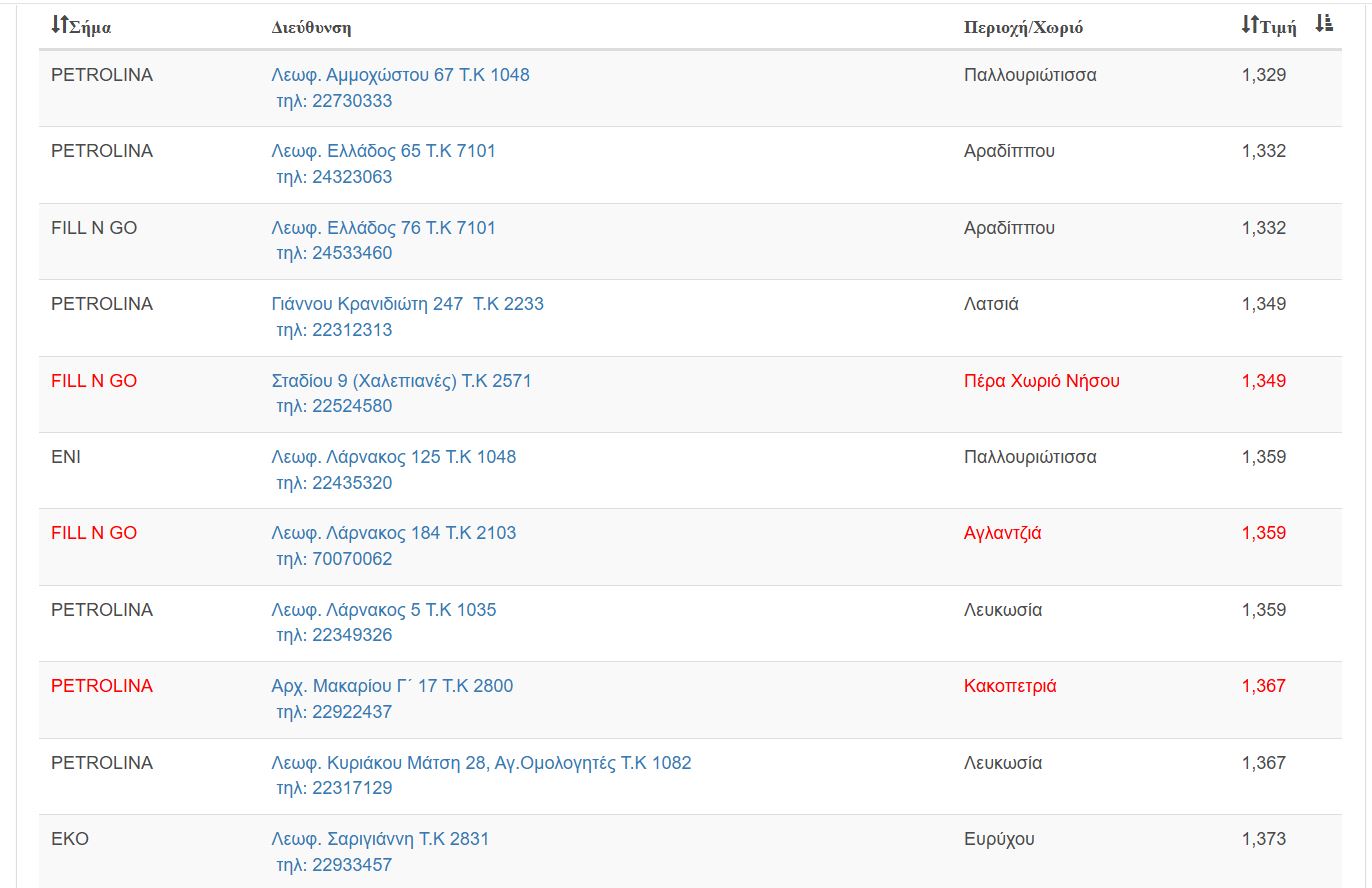
Task: Click the sort arrows icon beside Σήμα
Action: [60, 25]
